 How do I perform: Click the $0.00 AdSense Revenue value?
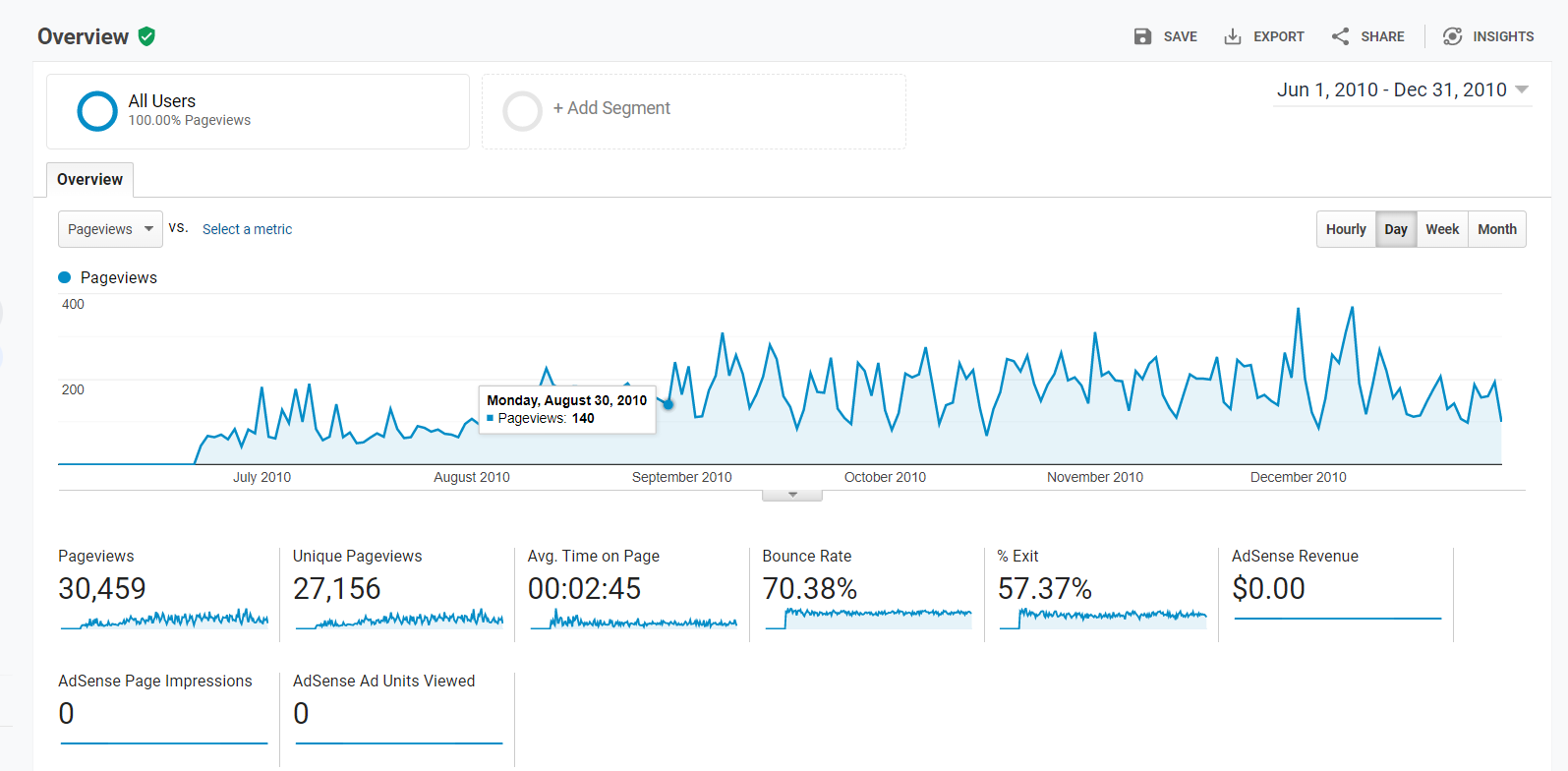tap(1268, 588)
